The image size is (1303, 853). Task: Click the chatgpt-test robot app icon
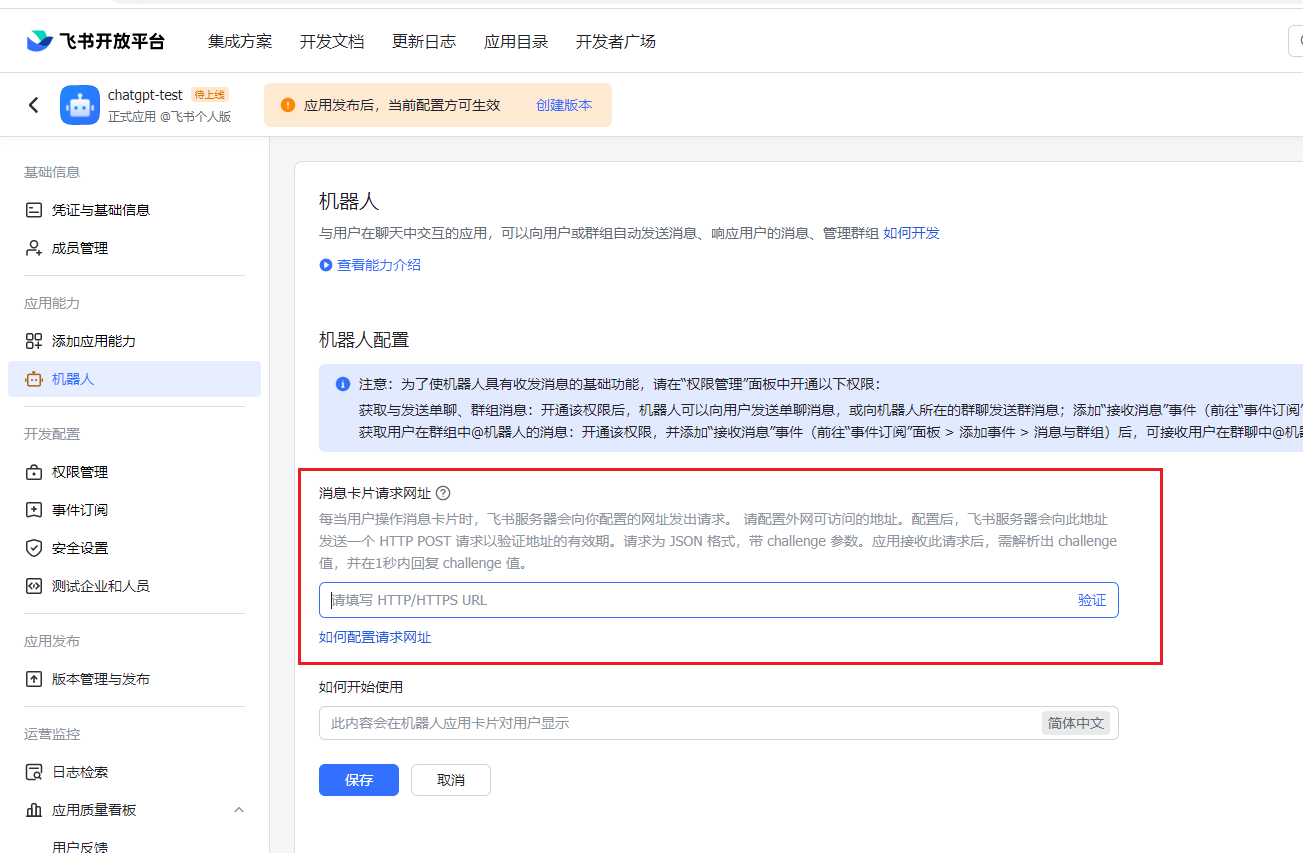(x=80, y=105)
